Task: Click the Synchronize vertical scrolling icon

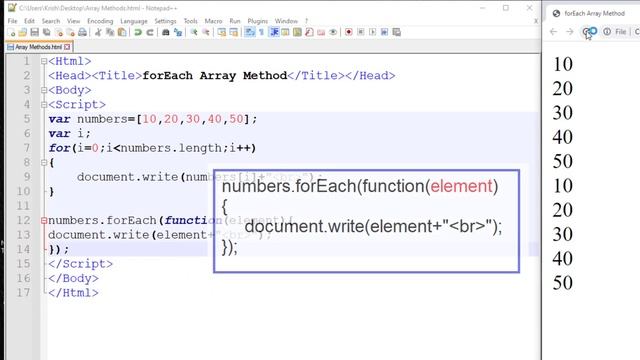Action: pos(222,32)
